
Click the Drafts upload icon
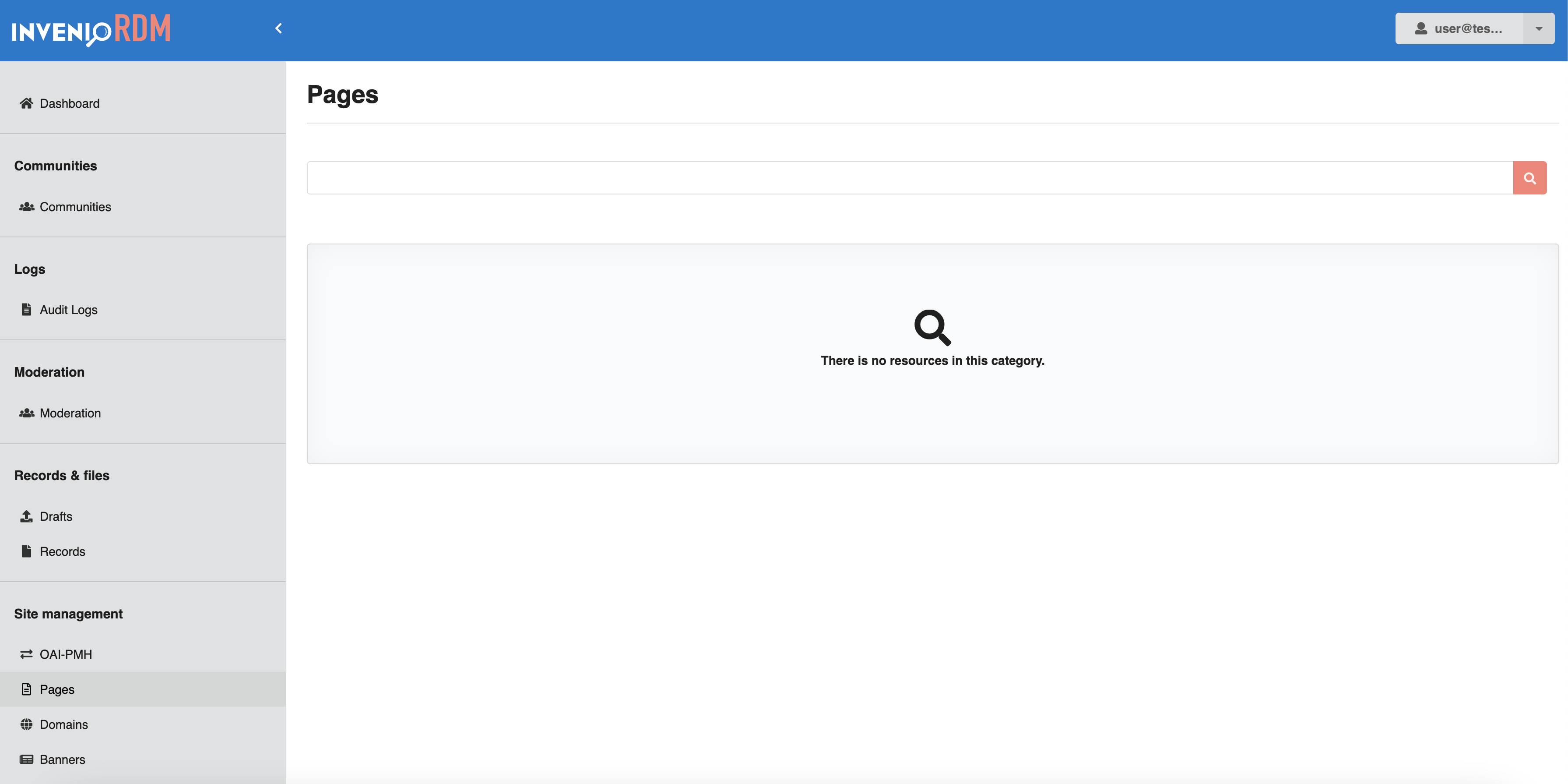tap(26, 516)
